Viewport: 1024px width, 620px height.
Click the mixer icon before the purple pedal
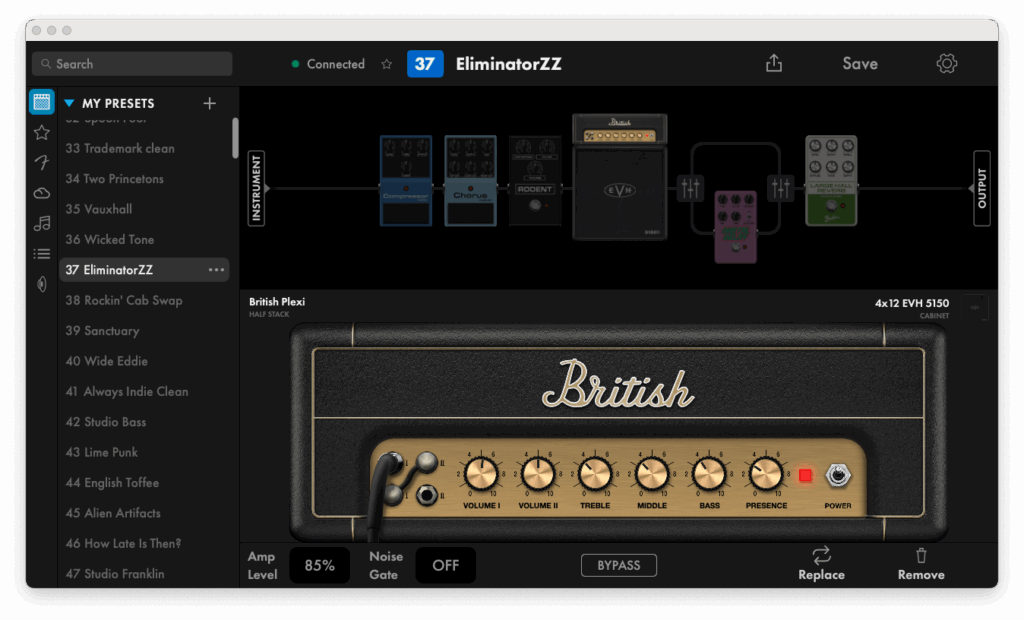tap(690, 189)
